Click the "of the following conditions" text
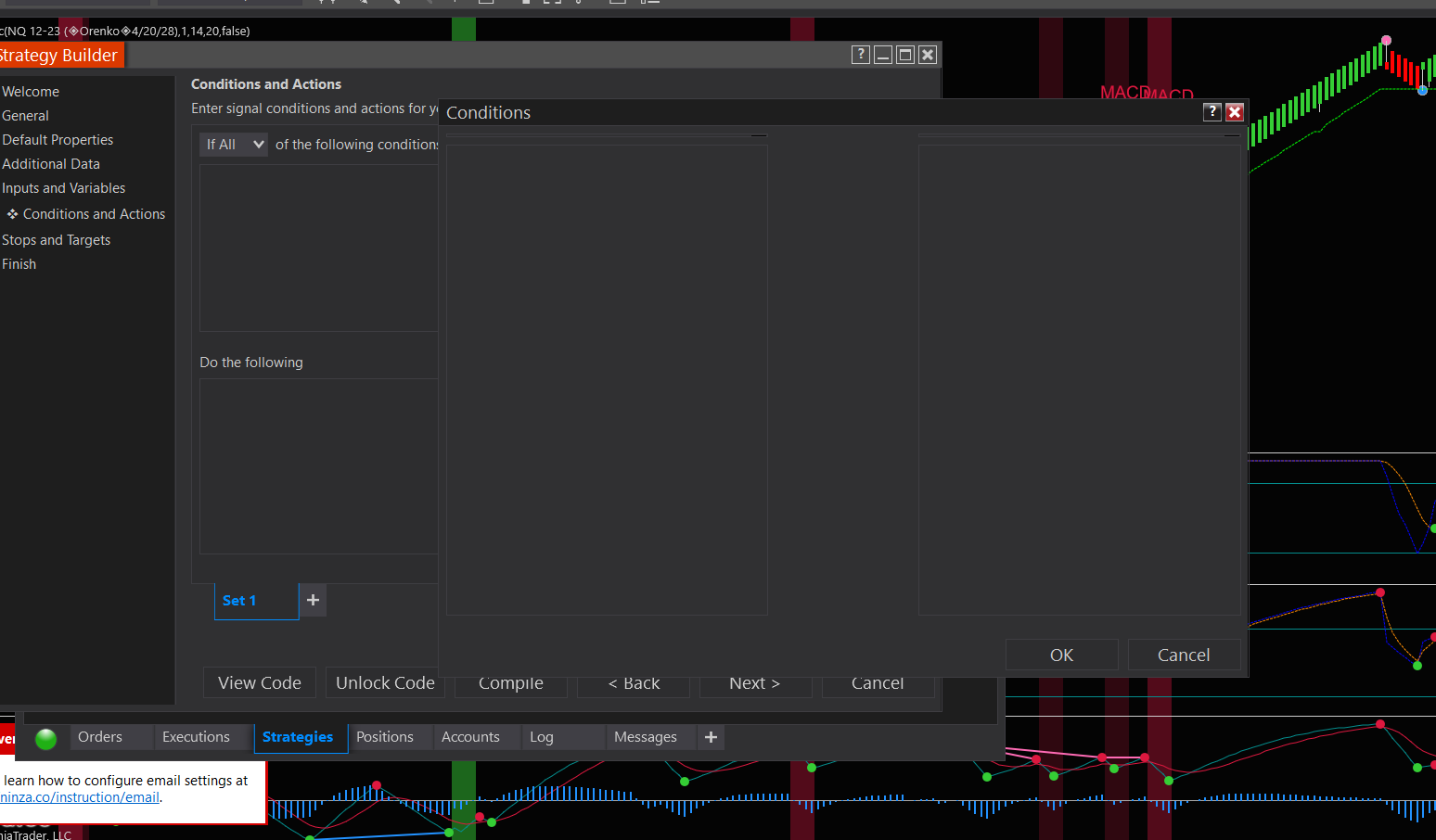Screen dimensions: 1436x840 pyautogui.click(x=356, y=145)
